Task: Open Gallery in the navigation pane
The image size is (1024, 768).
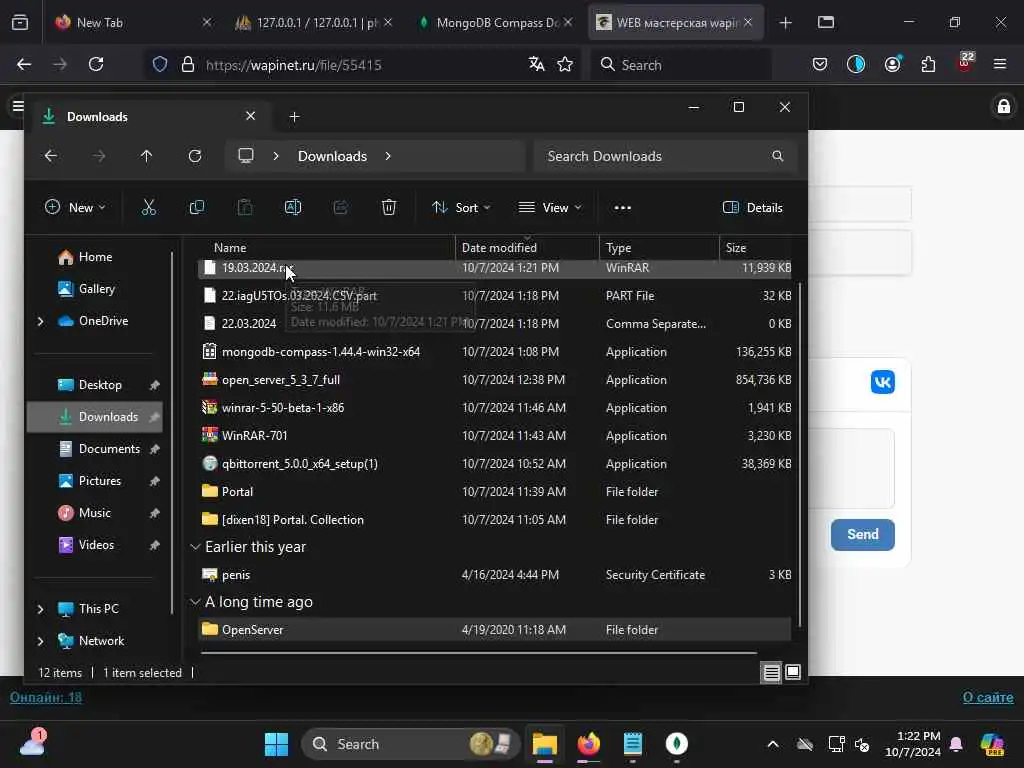Action: click(x=97, y=289)
